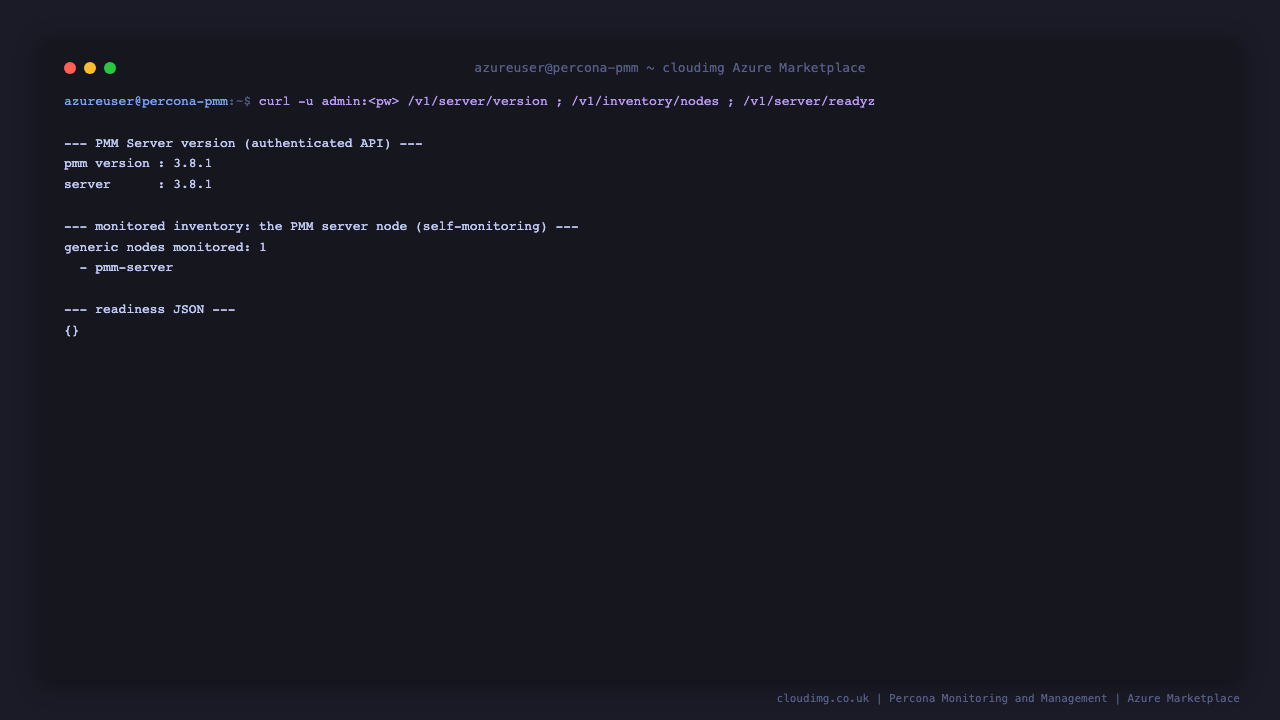Click the green maximize window dot
This screenshot has height=720, width=1280.
[x=110, y=68]
